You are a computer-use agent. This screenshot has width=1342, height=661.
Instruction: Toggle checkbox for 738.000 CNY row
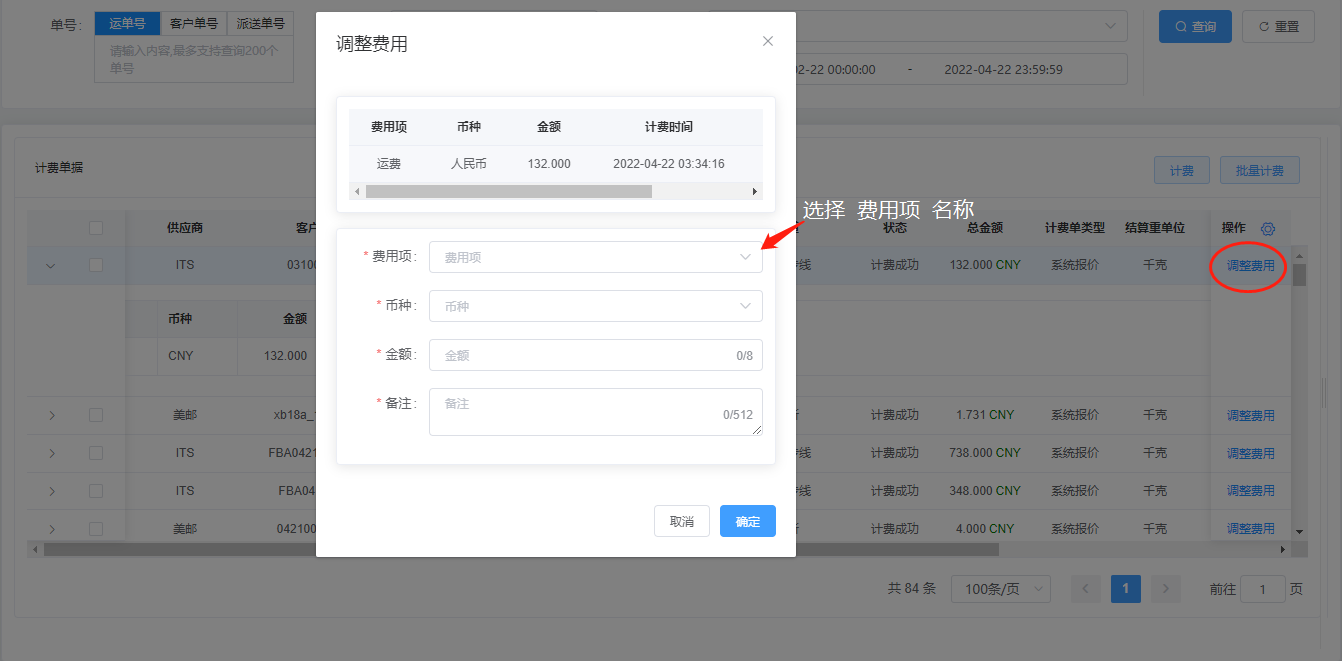click(x=96, y=453)
